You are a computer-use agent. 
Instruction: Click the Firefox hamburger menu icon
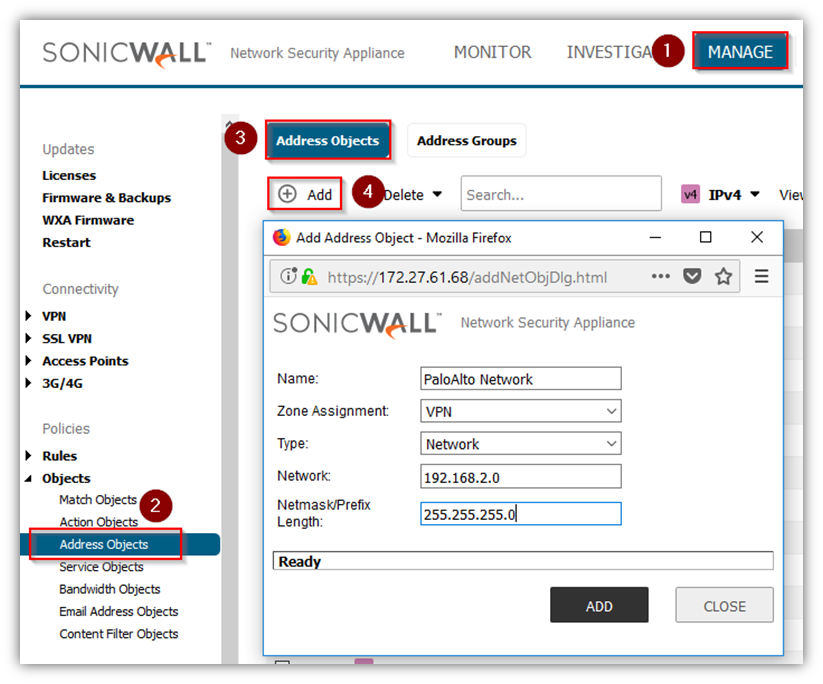click(x=761, y=277)
